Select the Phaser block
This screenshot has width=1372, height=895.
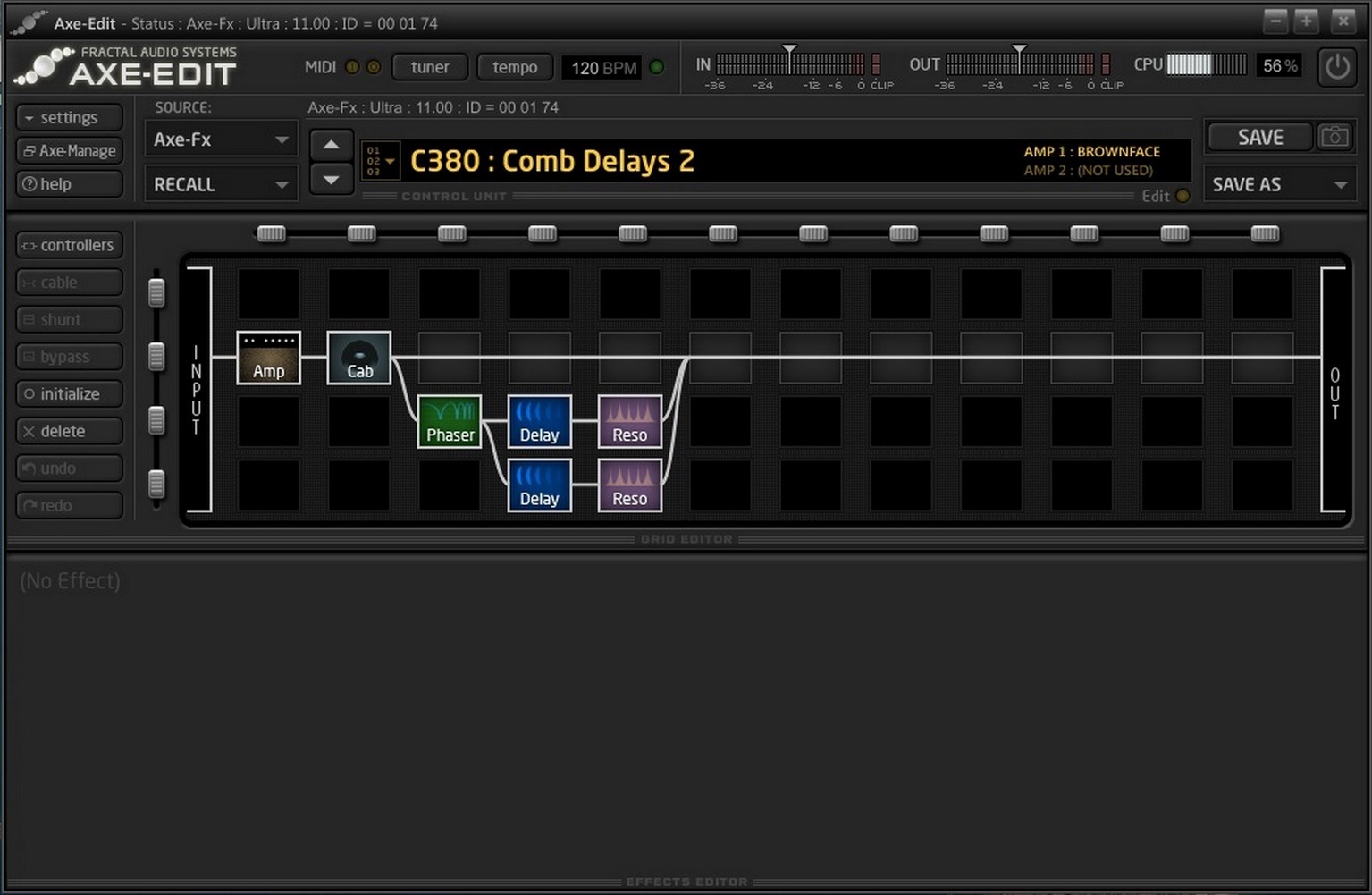[450, 421]
